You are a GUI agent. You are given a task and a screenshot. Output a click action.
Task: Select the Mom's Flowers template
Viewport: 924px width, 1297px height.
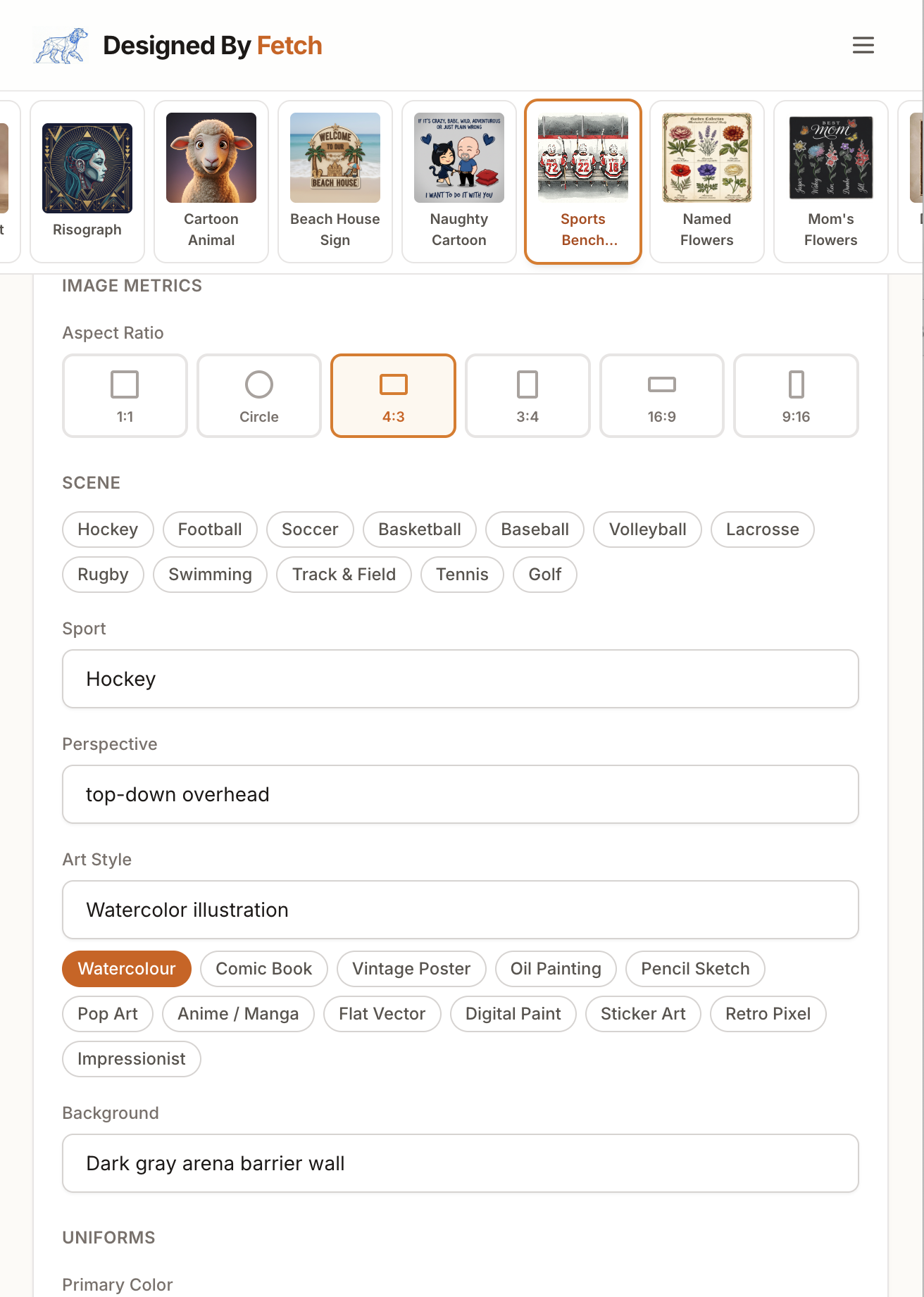click(x=831, y=182)
